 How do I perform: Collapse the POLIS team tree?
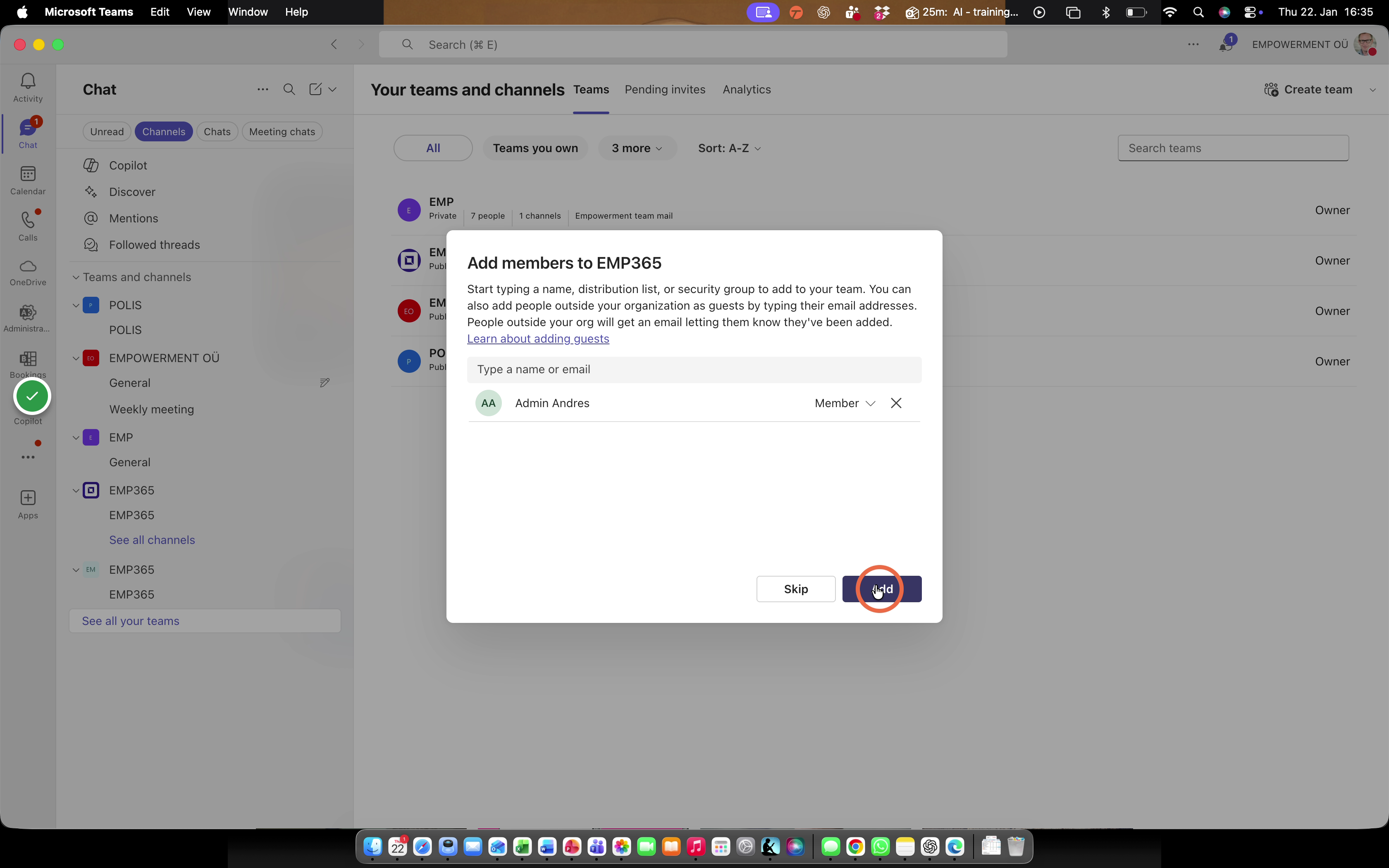76,305
